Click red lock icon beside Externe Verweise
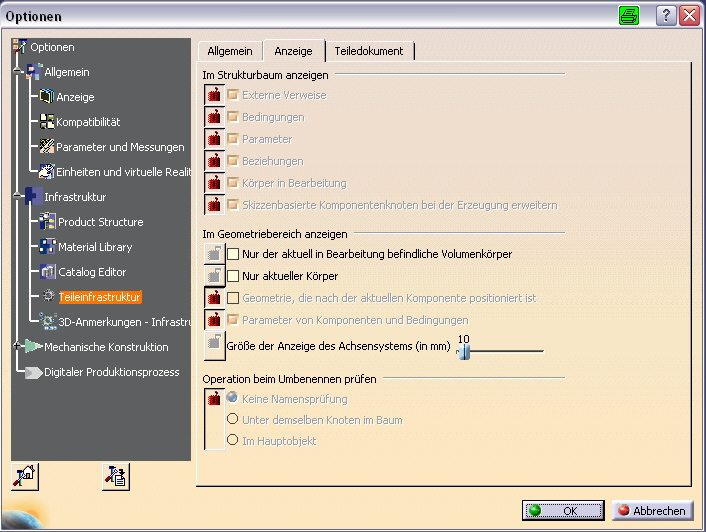The width and height of the screenshot is (706, 532). pyautogui.click(x=214, y=95)
